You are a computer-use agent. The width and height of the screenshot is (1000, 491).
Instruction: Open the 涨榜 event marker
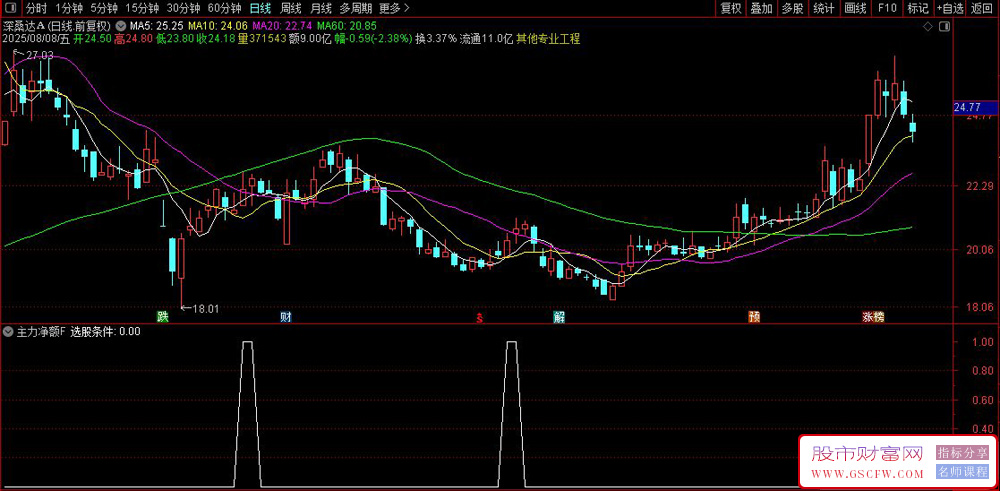pos(873,316)
